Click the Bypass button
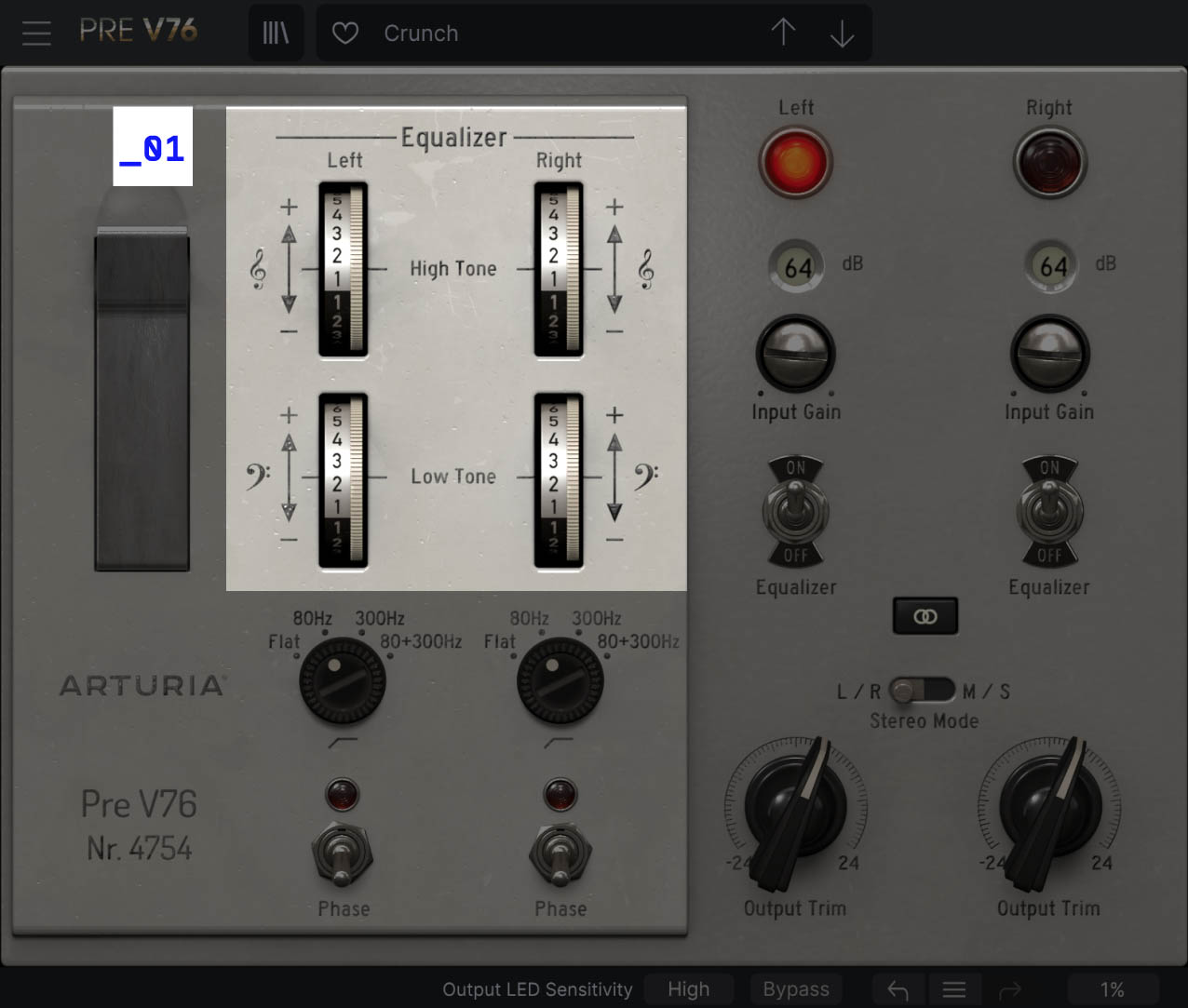 [x=796, y=989]
